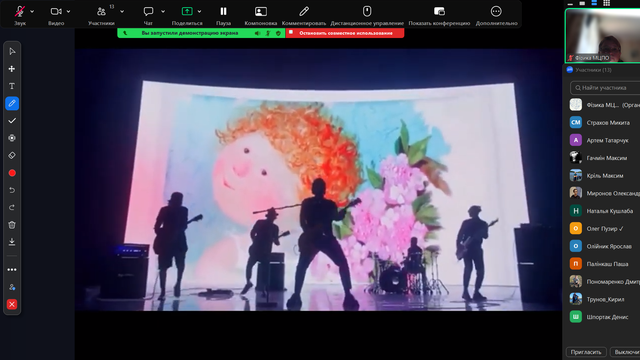Click the annotator person icon in the toolbar
The height and width of the screenshot is (360, 640).
coord(12,287)
